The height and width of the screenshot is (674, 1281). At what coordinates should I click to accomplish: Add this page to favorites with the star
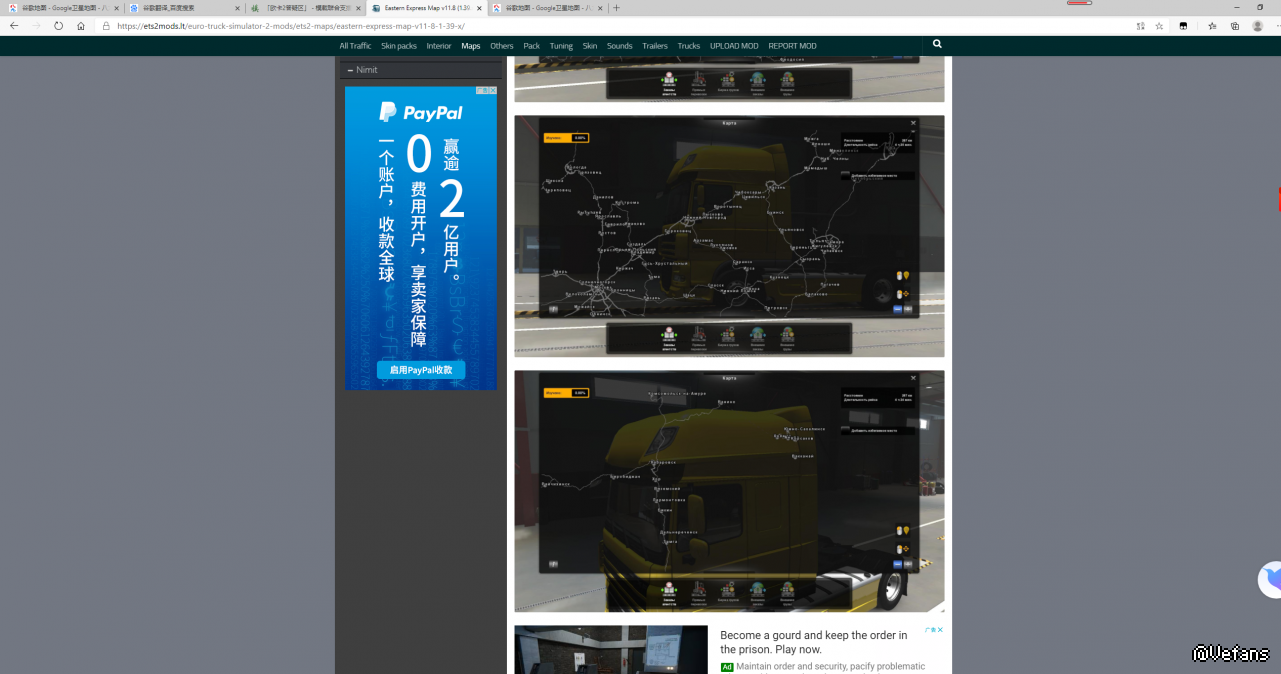(1159, 26)
